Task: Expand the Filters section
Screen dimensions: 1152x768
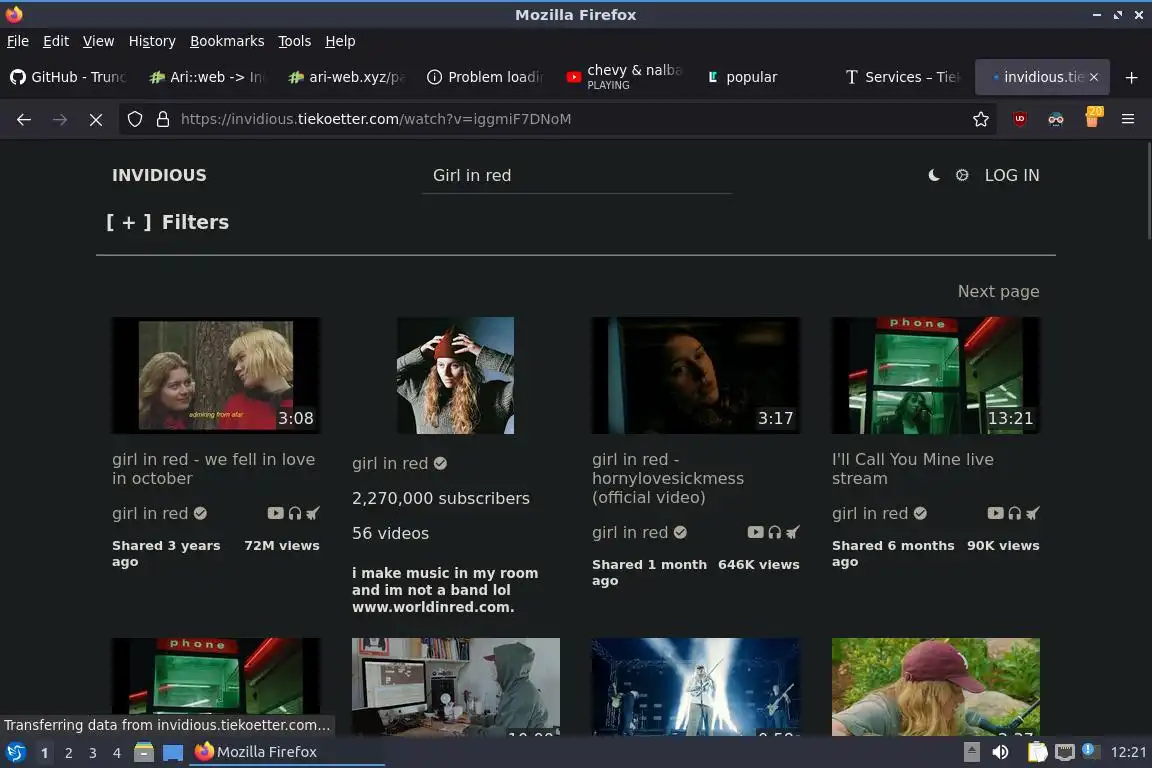Action: 168,222
